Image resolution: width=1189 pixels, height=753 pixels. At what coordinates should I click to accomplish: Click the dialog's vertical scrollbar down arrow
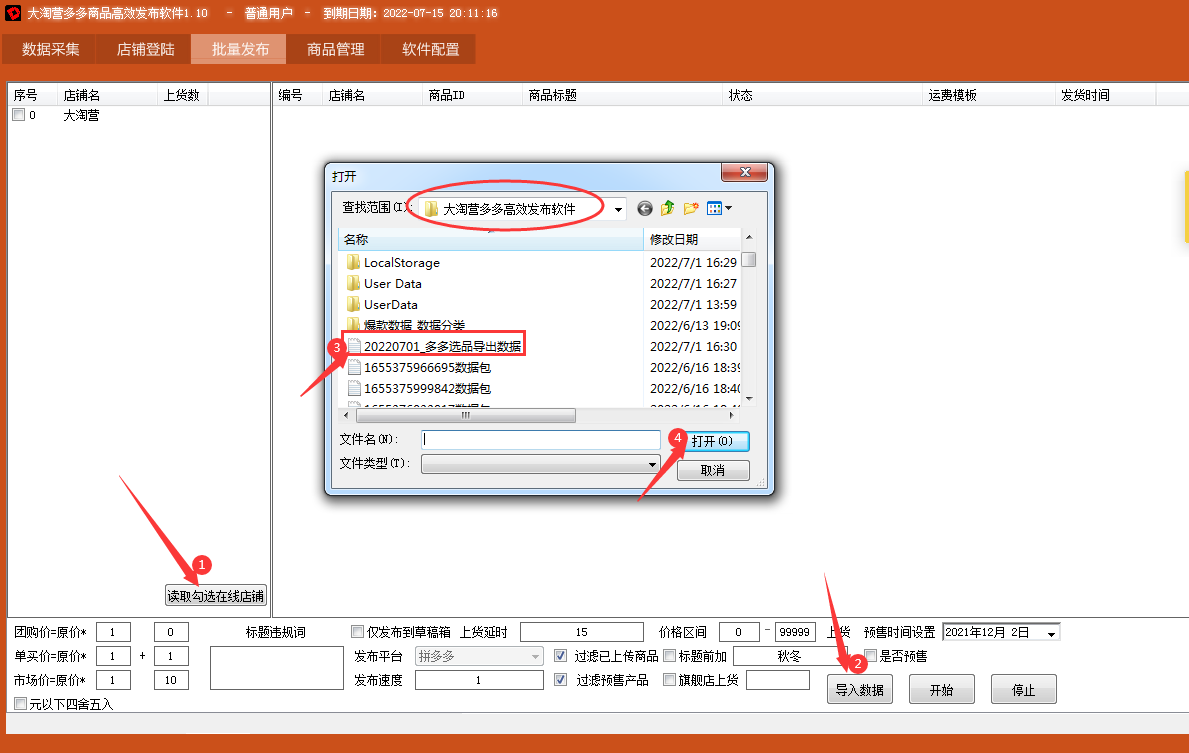click(749, 398)
